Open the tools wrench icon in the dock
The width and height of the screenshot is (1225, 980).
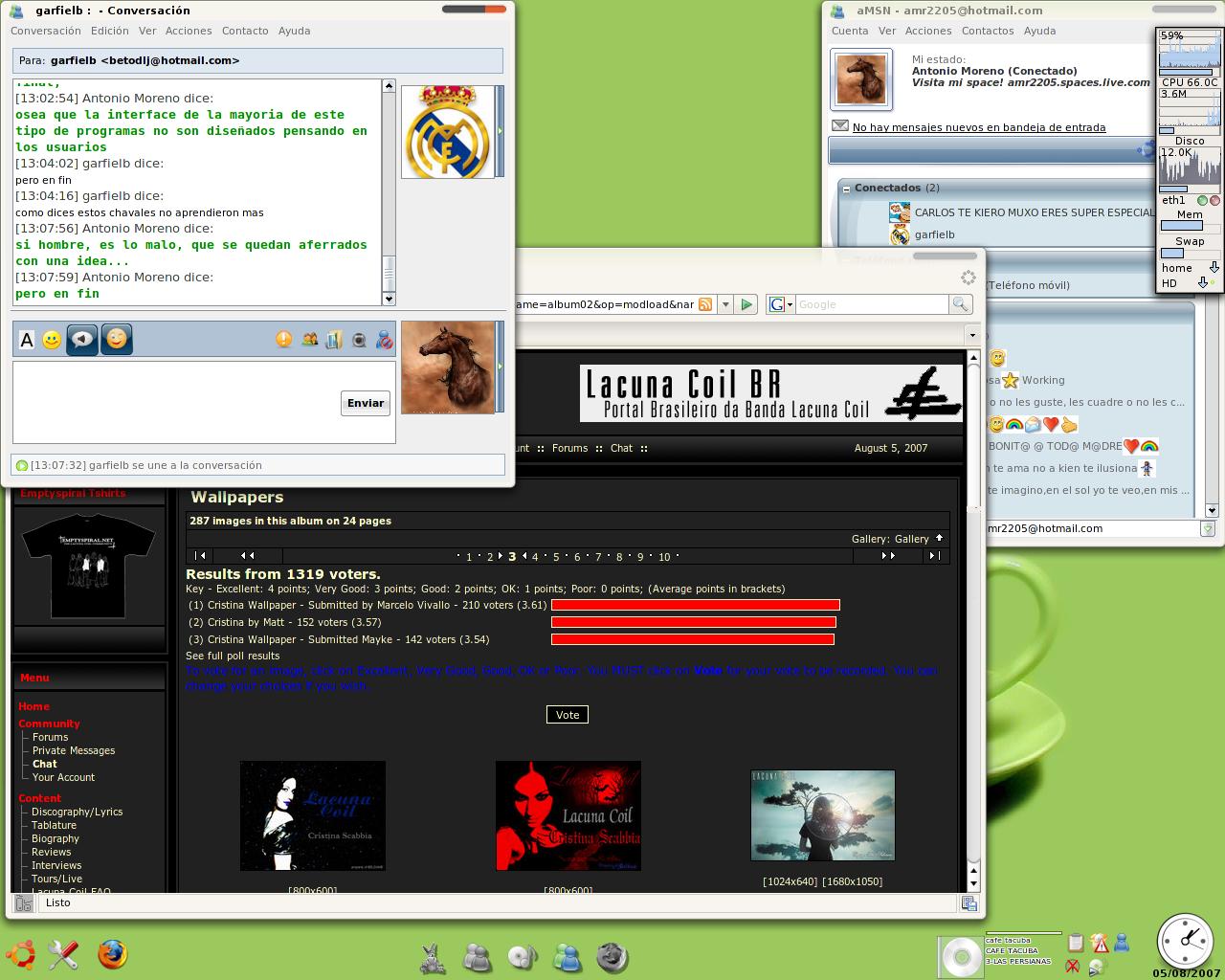(x=64, y=954)
